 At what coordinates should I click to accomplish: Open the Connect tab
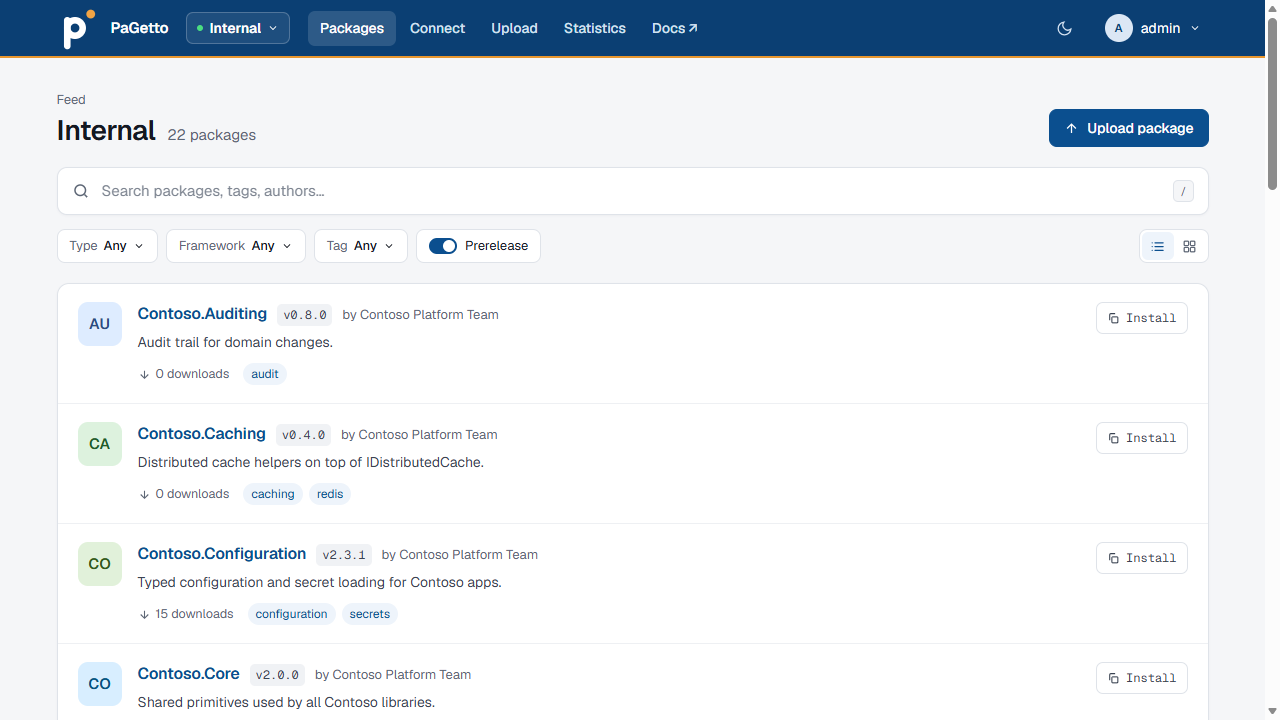pyautogui.click(x=437, y=28)
